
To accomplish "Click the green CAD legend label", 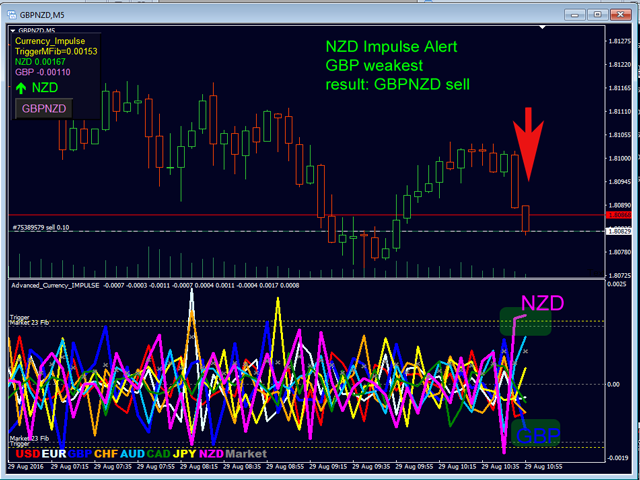I will point(159,454).
